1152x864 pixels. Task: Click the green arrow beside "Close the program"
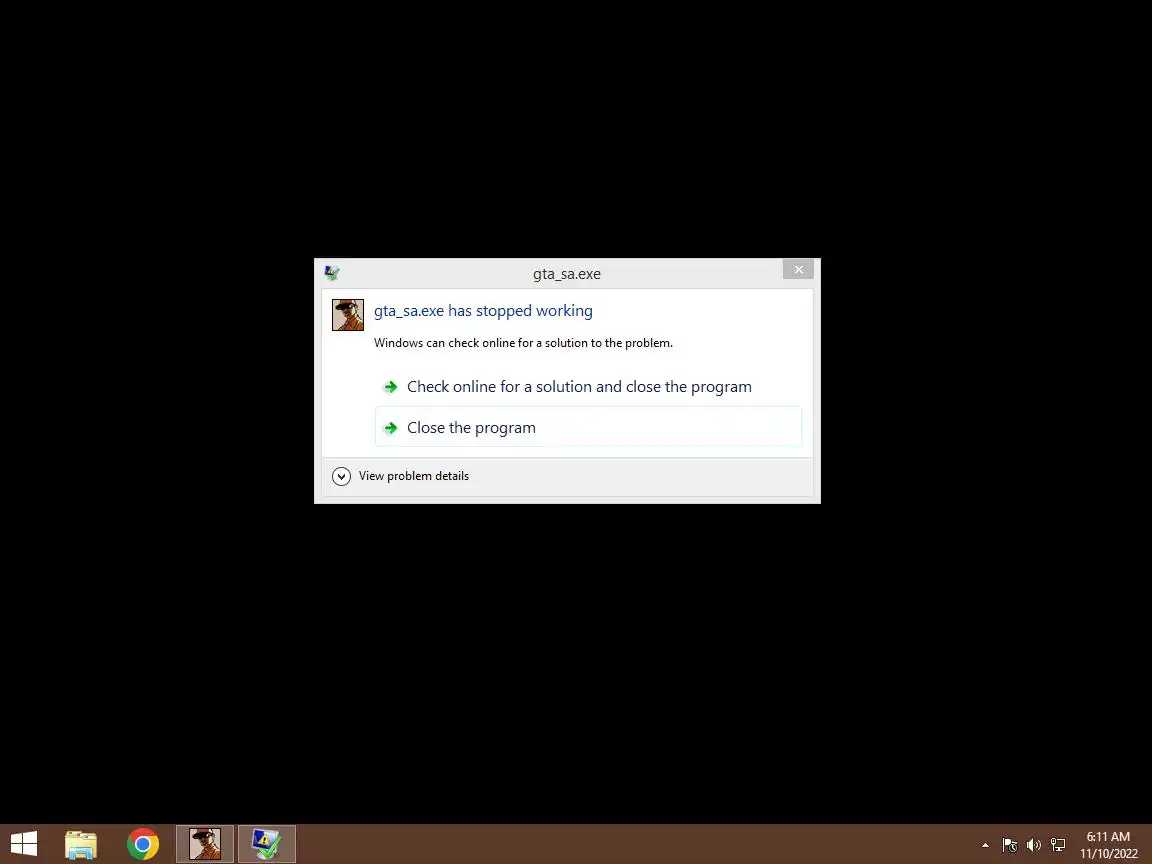(x=391, y=428)
